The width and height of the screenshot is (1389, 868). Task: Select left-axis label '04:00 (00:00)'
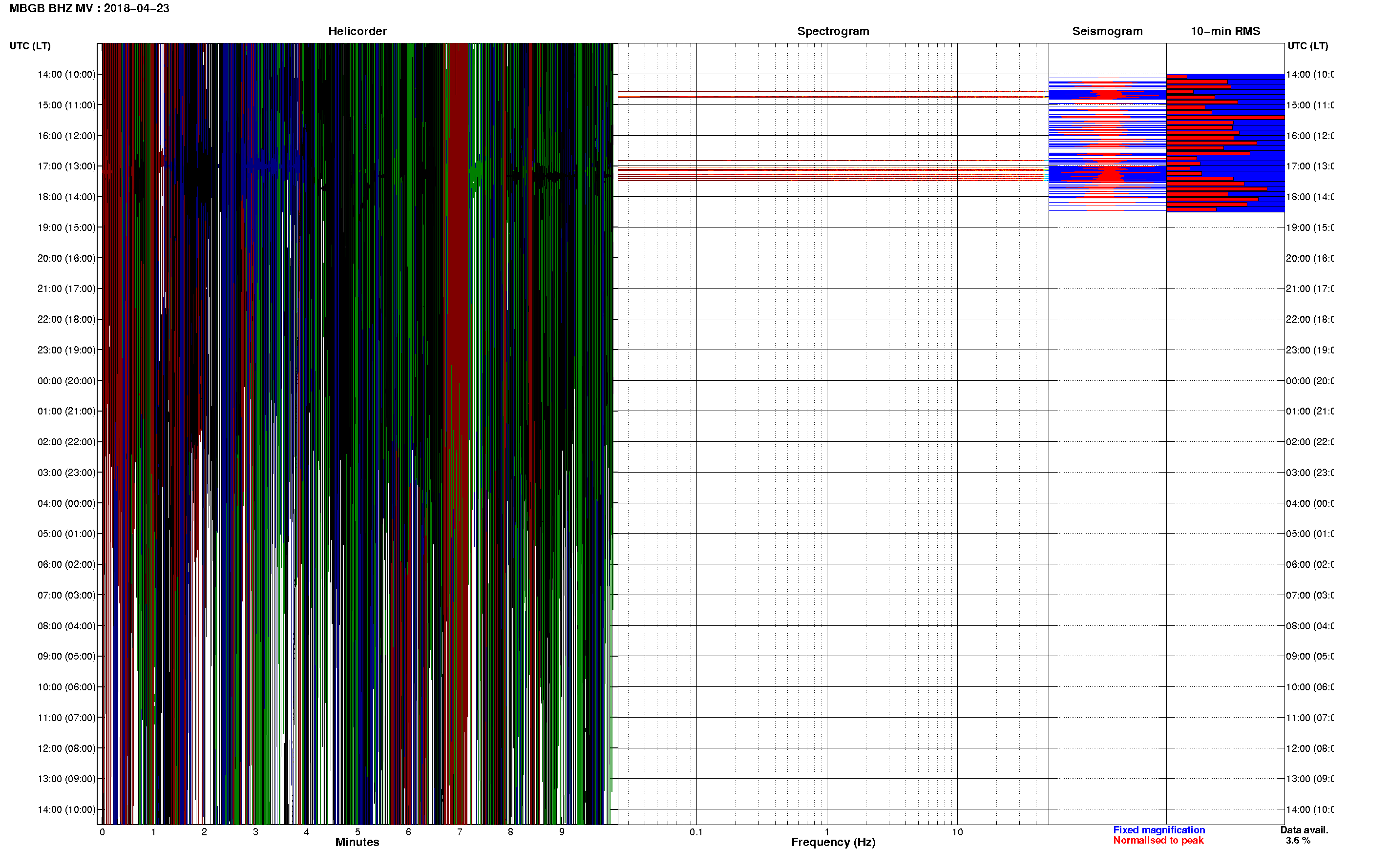pos(66,503)
